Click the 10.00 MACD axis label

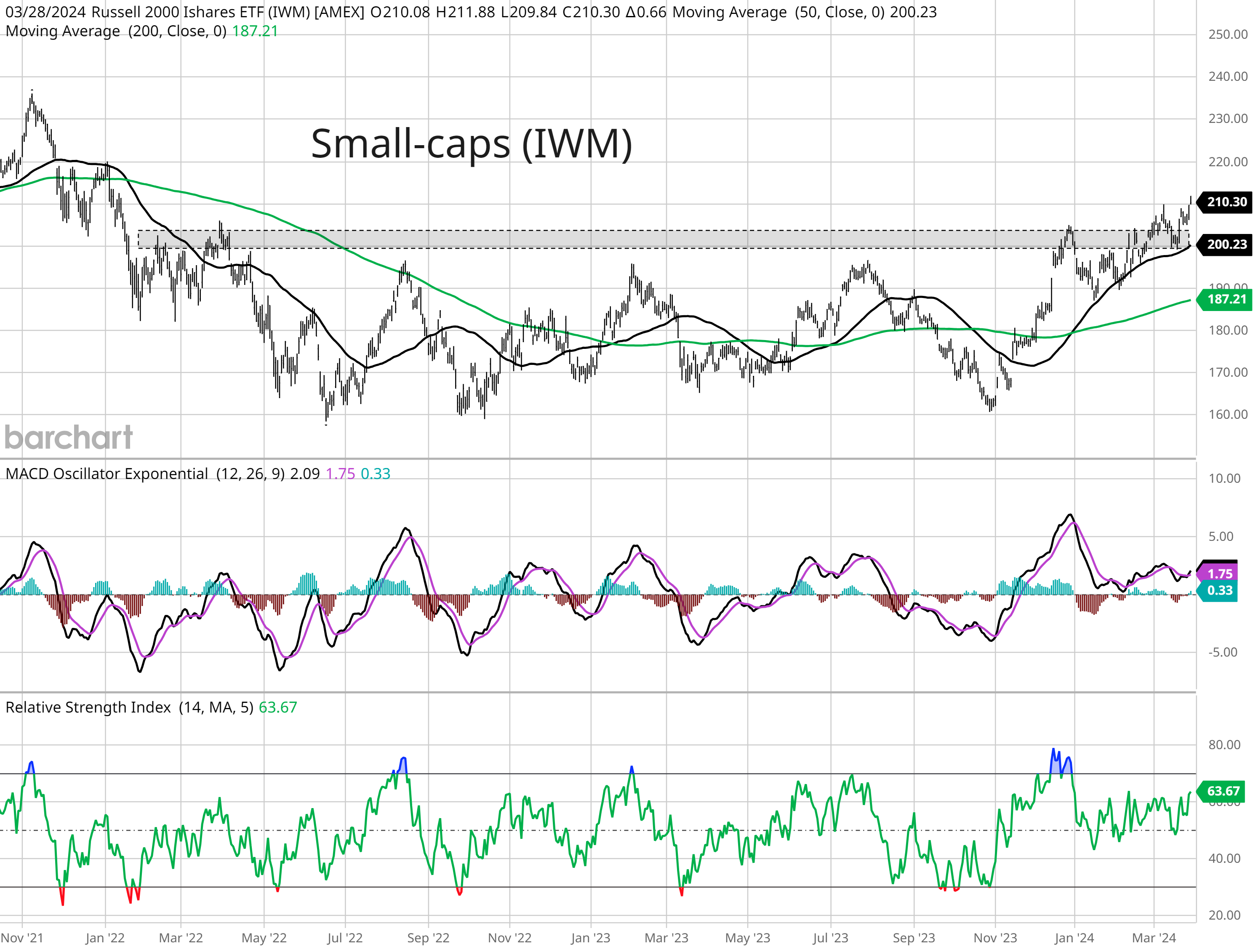[1225, 478]
